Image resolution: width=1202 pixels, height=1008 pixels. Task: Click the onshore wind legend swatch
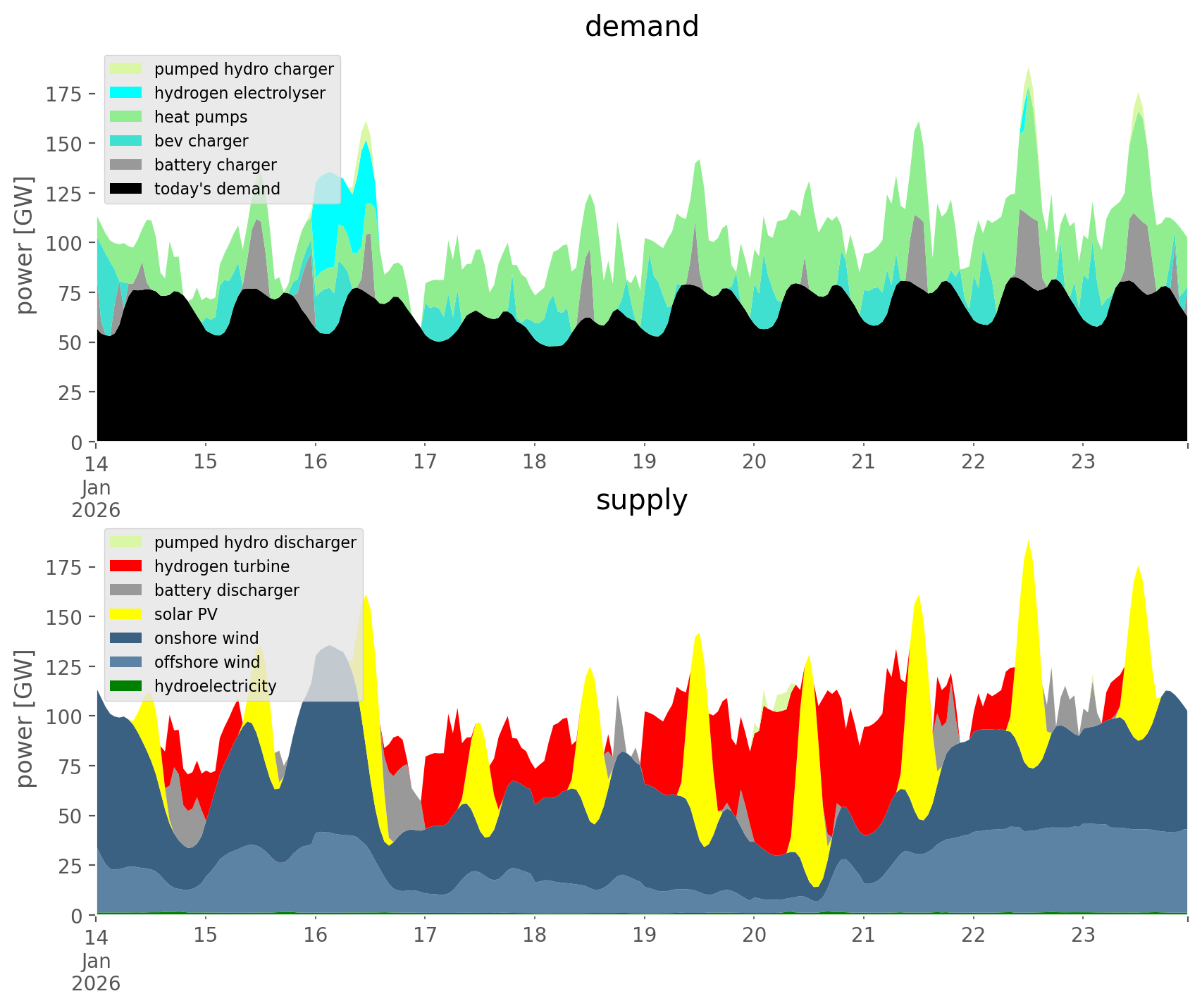(x=126, y=638)
